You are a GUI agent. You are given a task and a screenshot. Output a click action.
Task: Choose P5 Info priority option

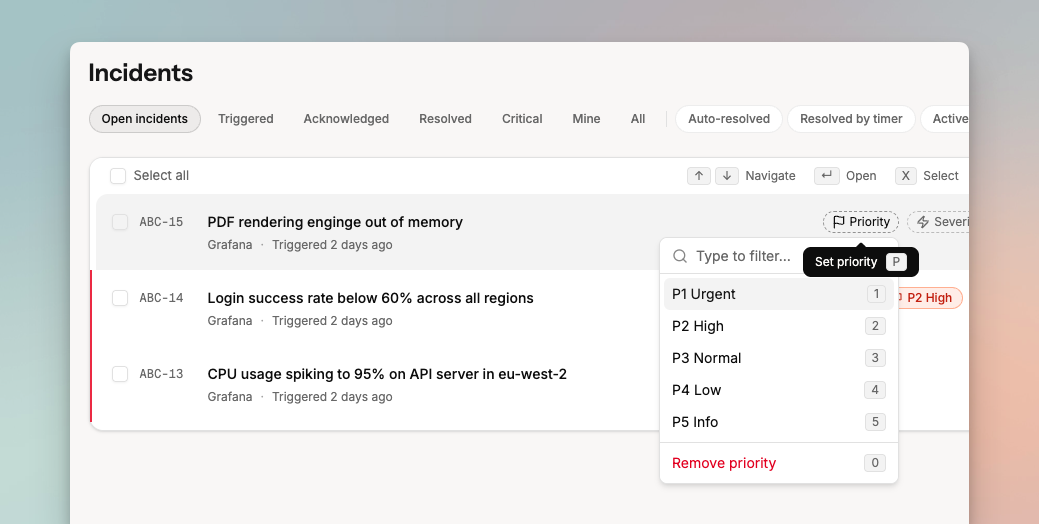(x=779, y=422)
